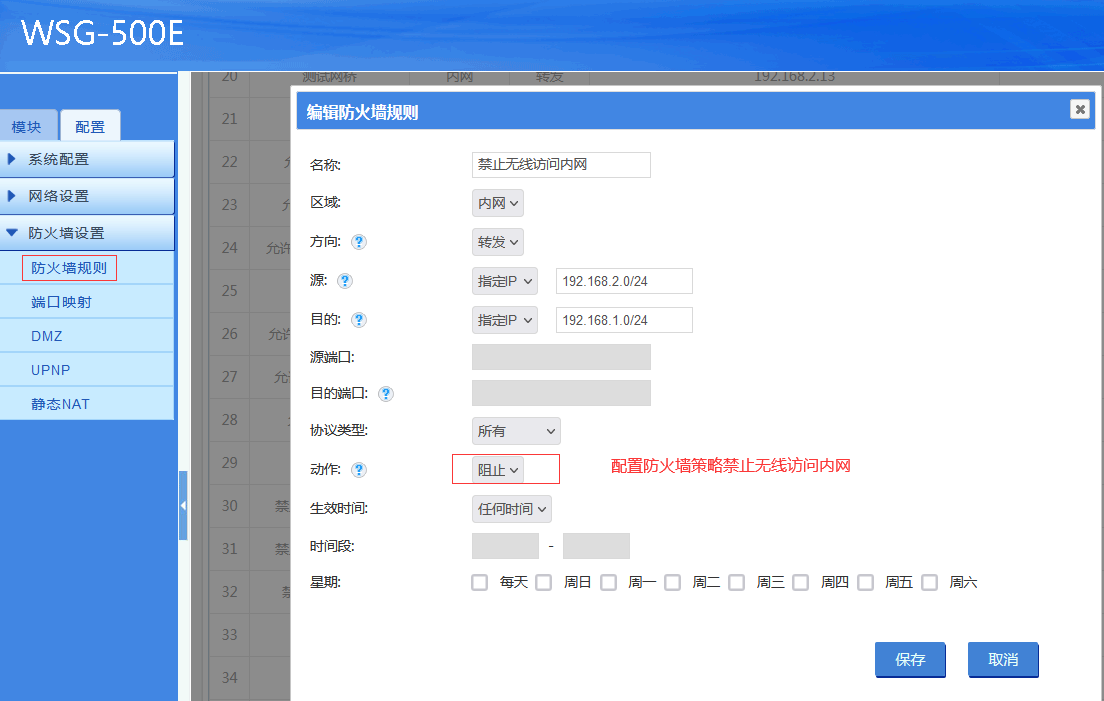
Task: Tick the 周六 checkbox
Action: (930, 582)
